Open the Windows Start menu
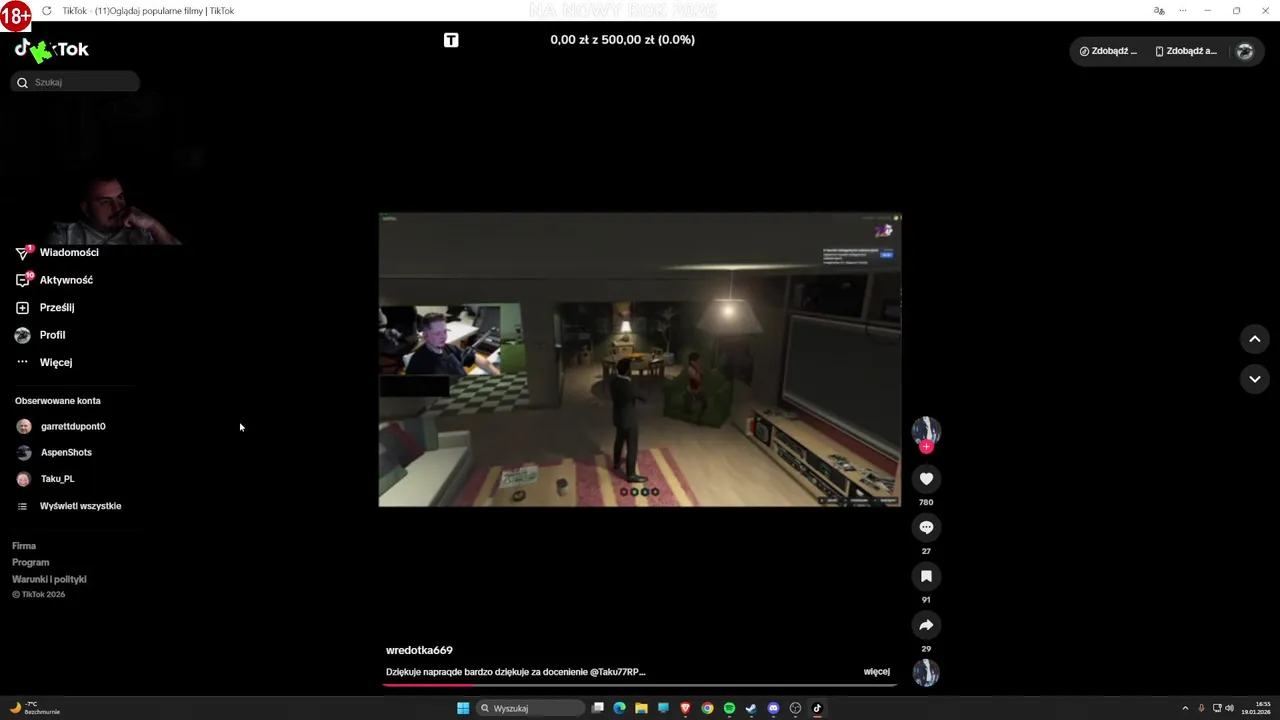Screen dimensions: 1280x720 [x=463, y=708]
